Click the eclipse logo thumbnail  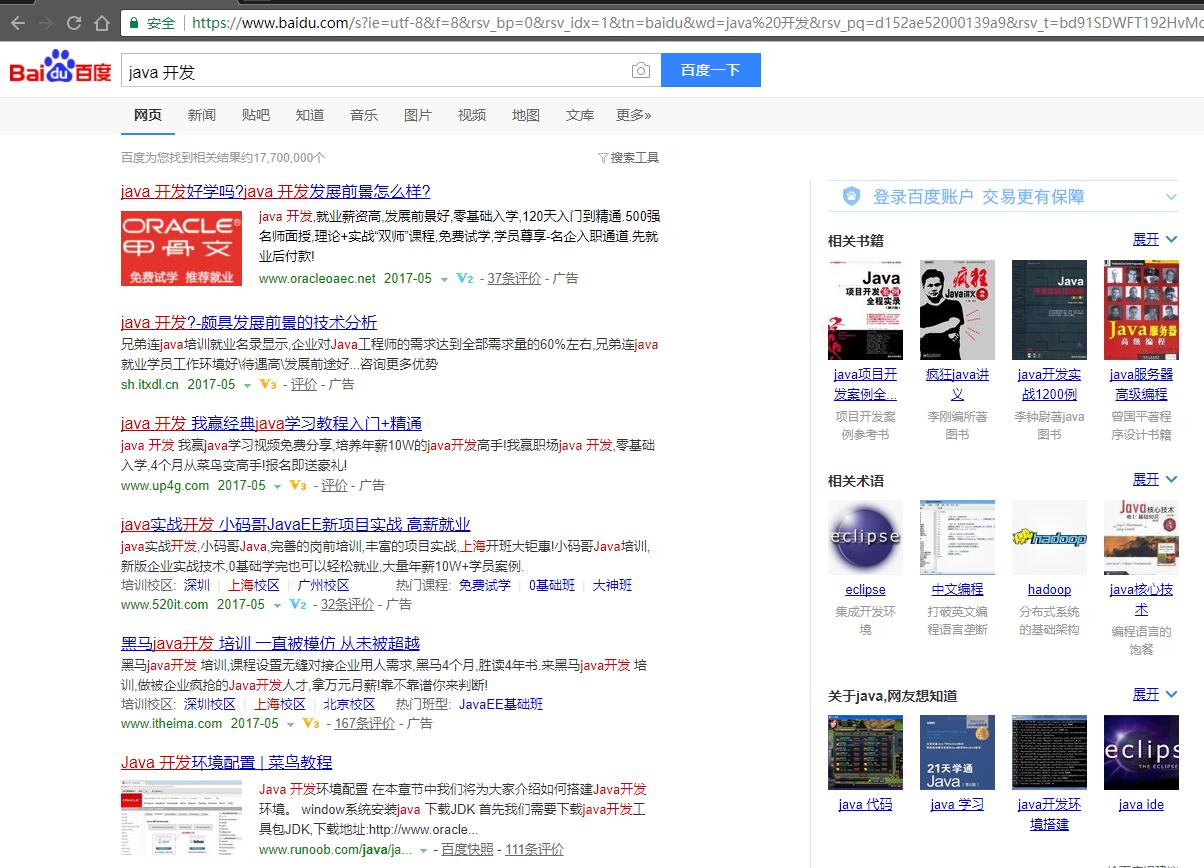click(x=865, y=537)
